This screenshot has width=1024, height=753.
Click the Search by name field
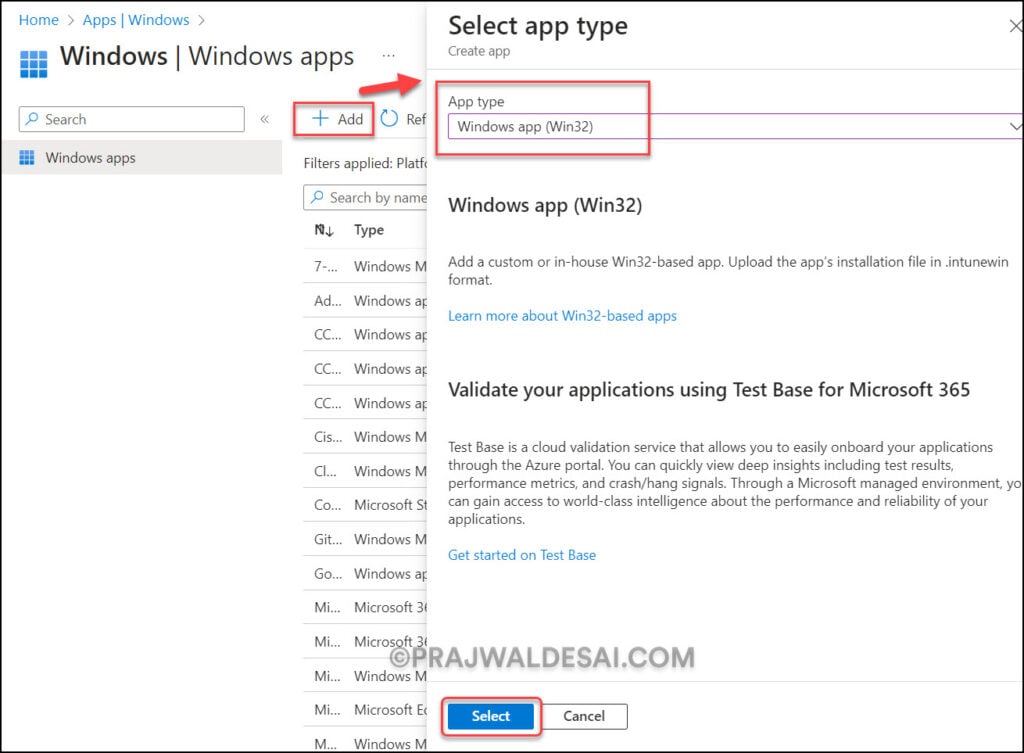tap(365, 197)
